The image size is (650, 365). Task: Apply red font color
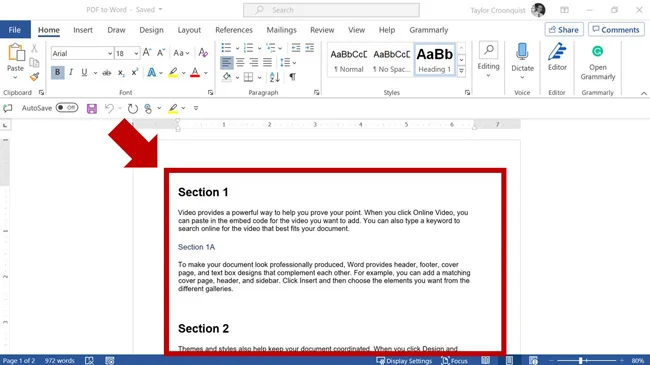point(195,73)
